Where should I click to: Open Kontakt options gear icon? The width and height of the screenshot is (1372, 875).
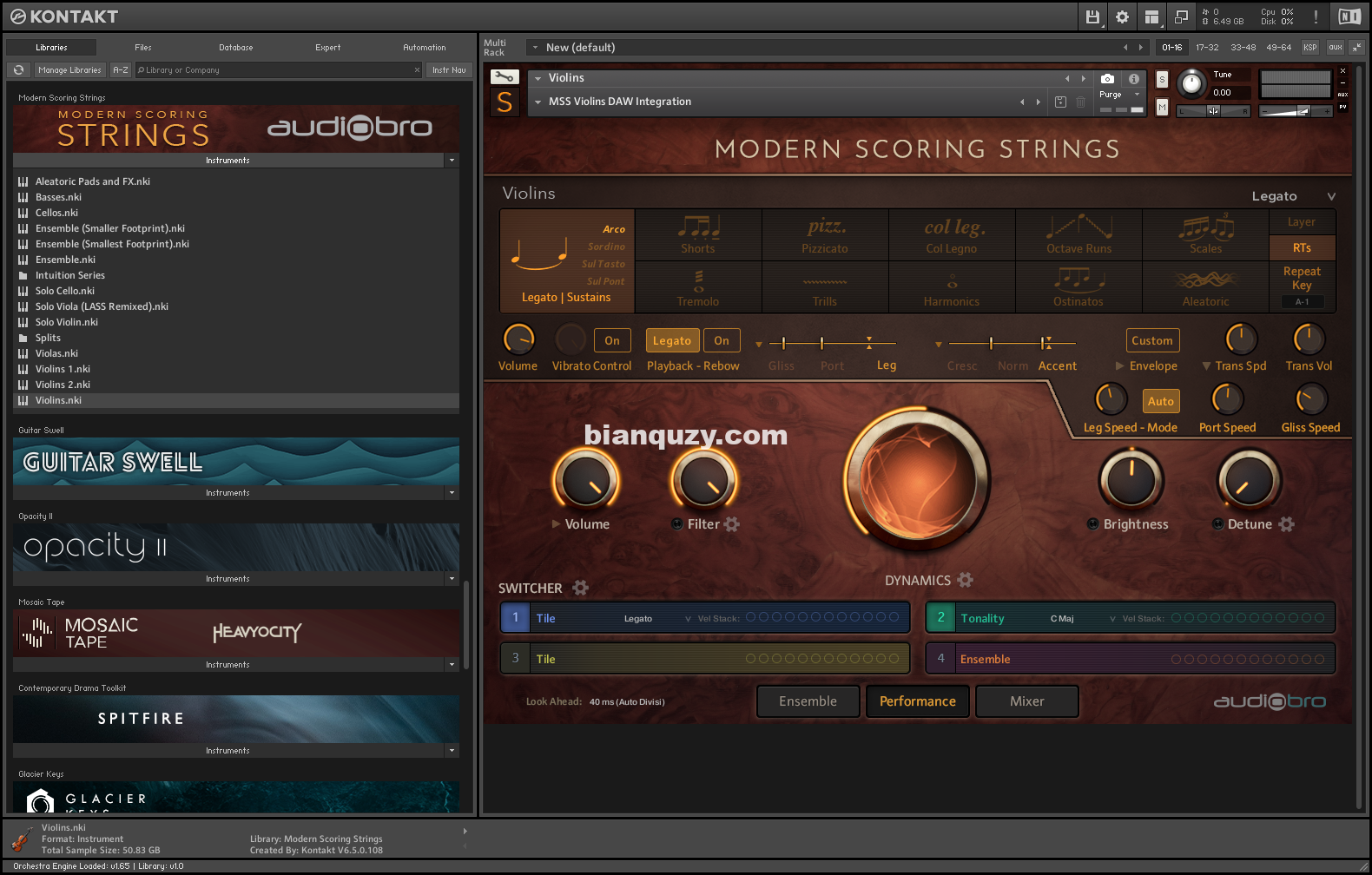pos(1122,16)
